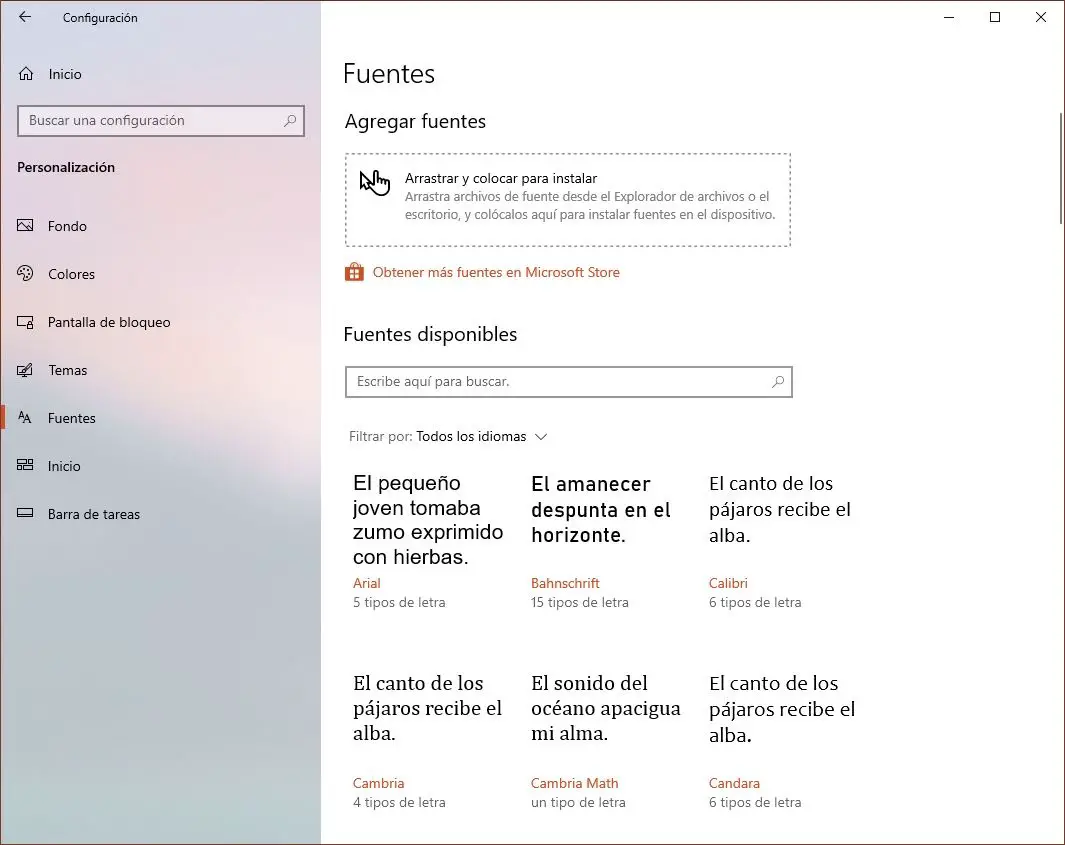1065x845 pixels.
Task: Go back with the arrow icon
Action: [25, 17]
